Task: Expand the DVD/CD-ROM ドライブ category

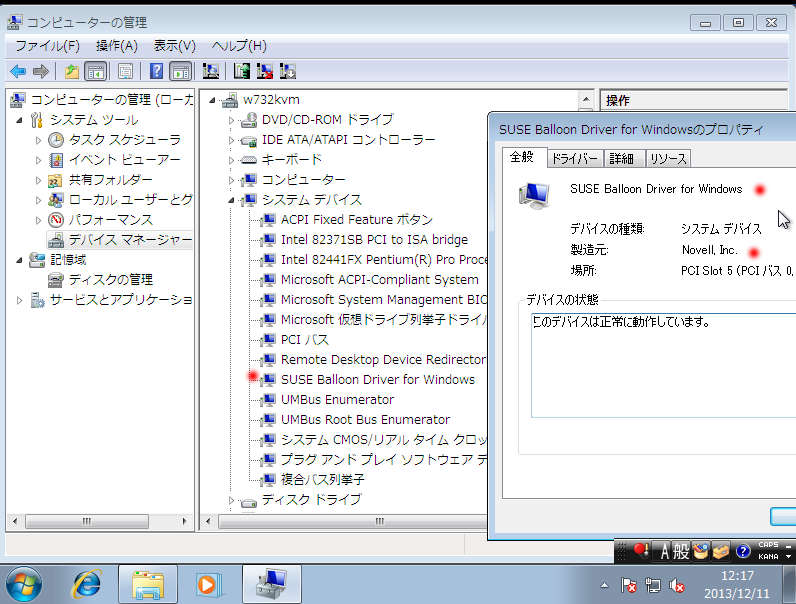Action: [x=231, y=120]
